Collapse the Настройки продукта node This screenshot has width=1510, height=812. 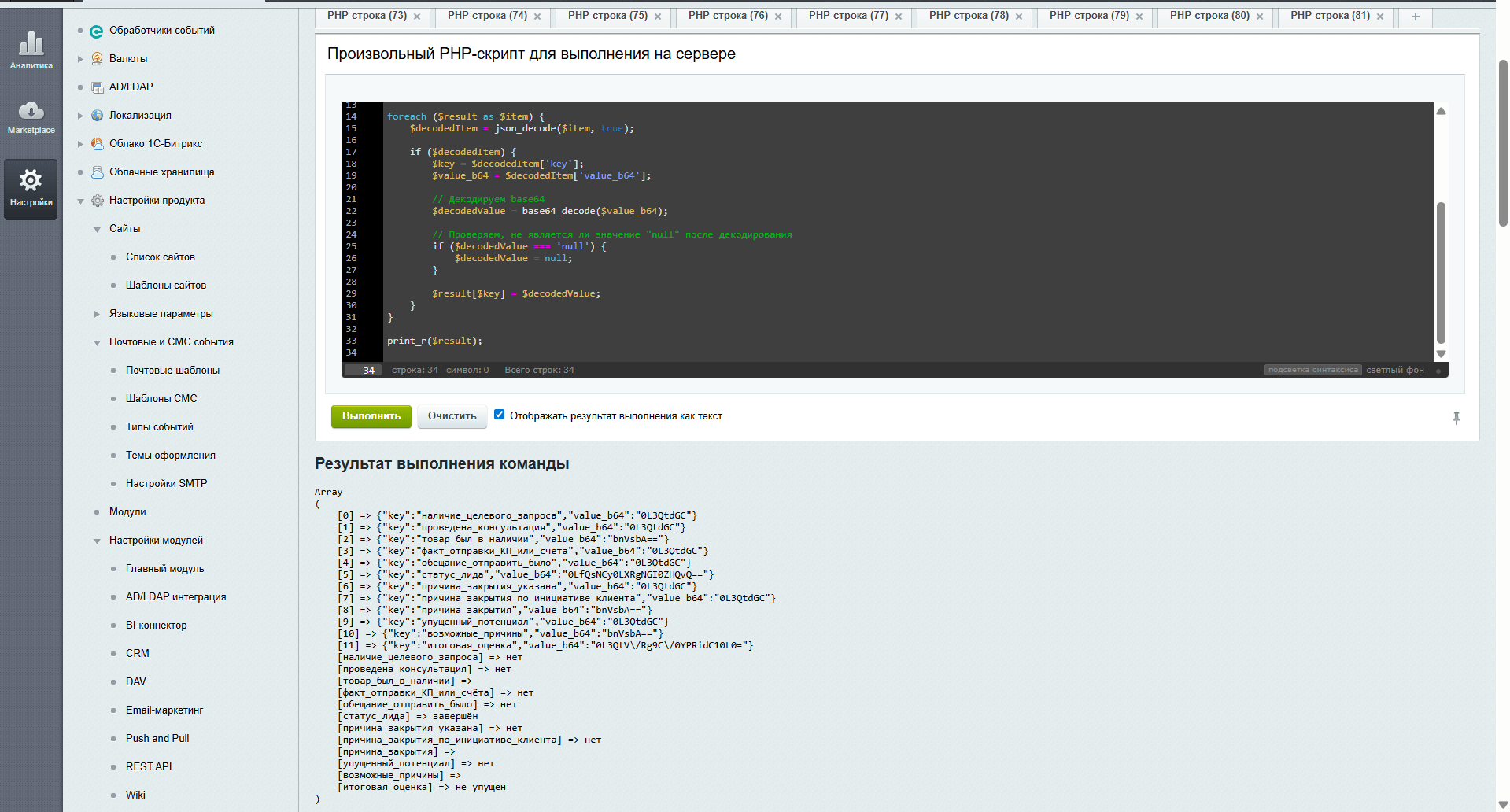(x=80, y=201)
